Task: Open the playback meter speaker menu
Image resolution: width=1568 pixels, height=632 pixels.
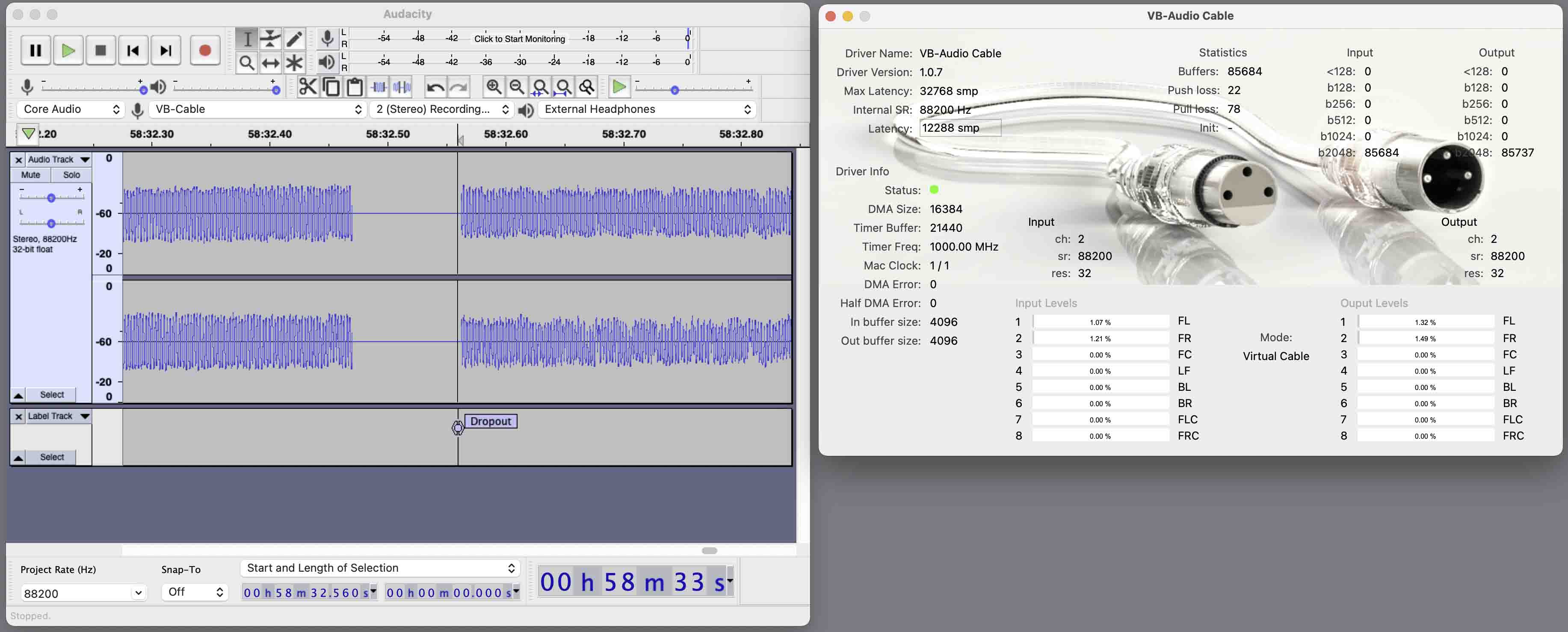Action: coord(328,62)
